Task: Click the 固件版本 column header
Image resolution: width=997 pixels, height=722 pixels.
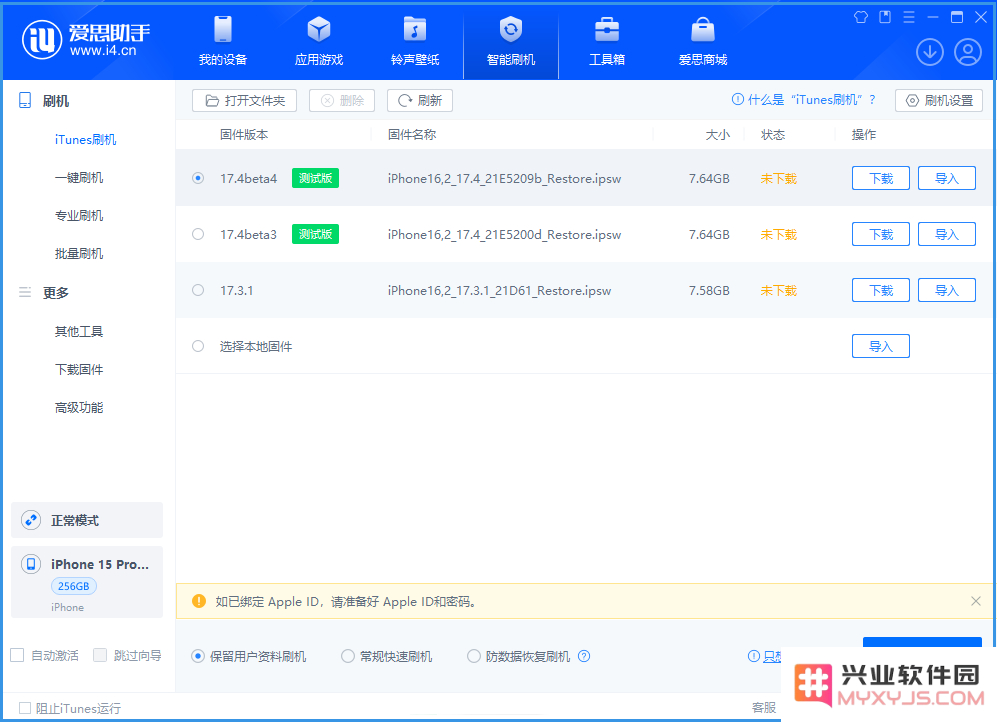Action: click(244, 134)
